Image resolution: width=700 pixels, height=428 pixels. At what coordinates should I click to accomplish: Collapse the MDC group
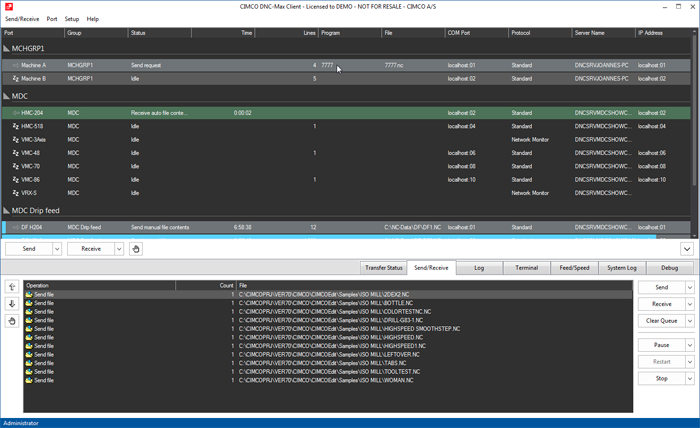pyautogui.click(x=7, y=96)
